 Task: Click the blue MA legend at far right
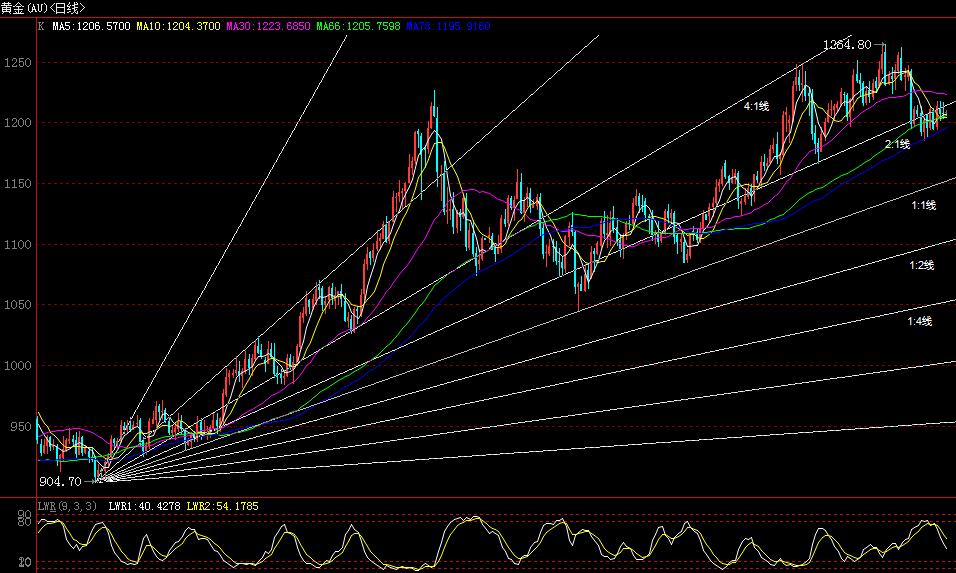point(448,26)
